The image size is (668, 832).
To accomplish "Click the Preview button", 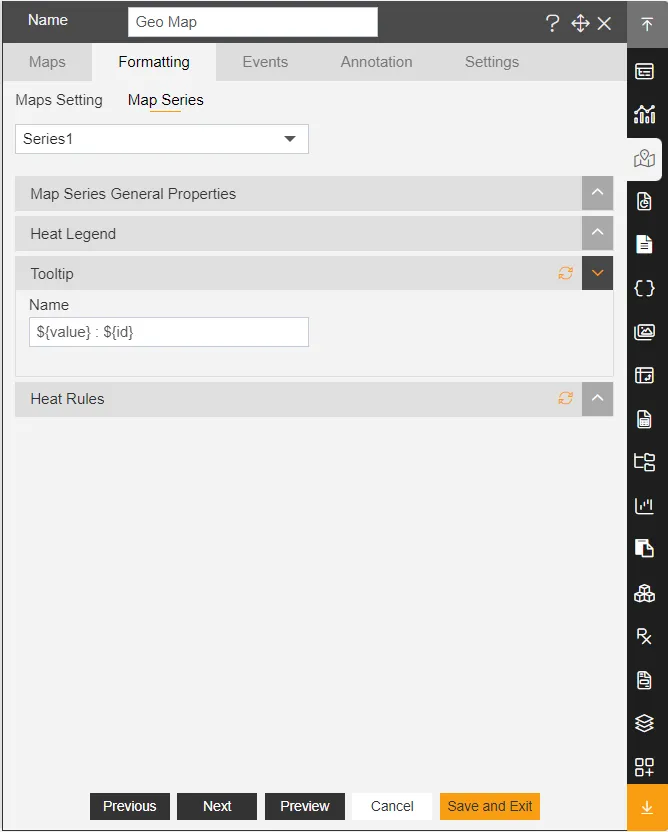I will point(305,806).
